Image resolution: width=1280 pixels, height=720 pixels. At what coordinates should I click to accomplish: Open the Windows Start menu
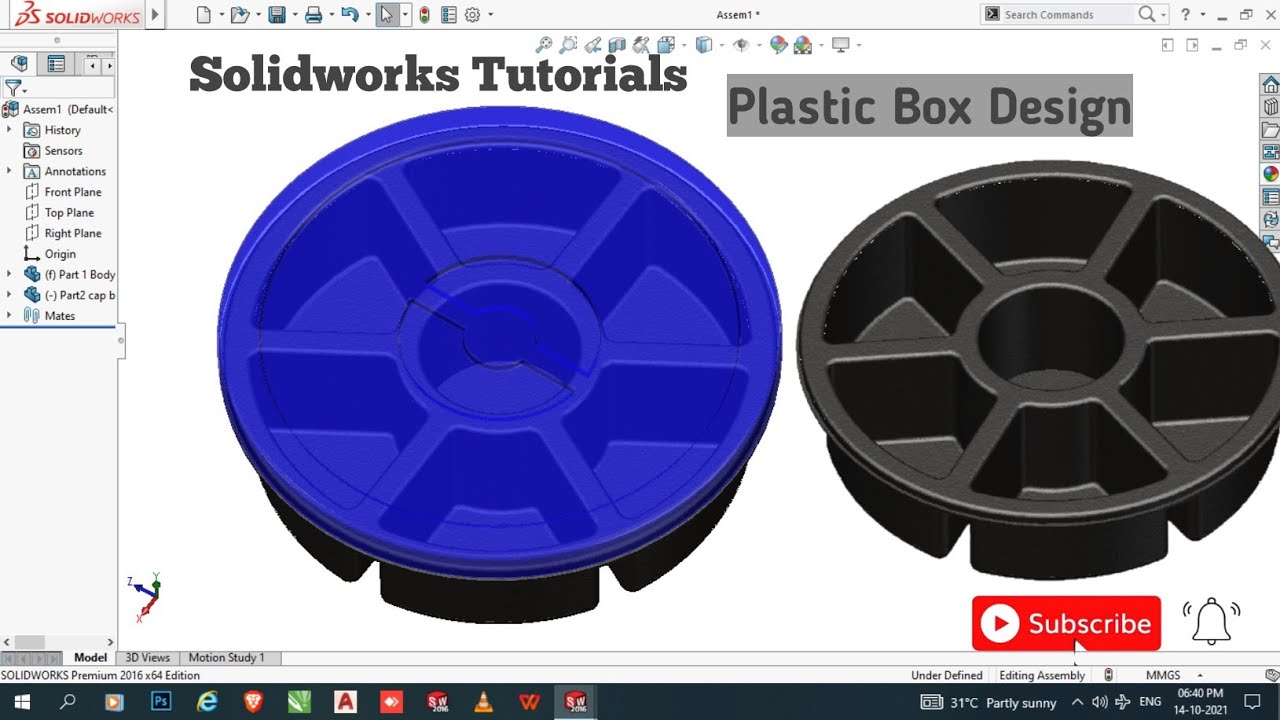tap(21, 702)
